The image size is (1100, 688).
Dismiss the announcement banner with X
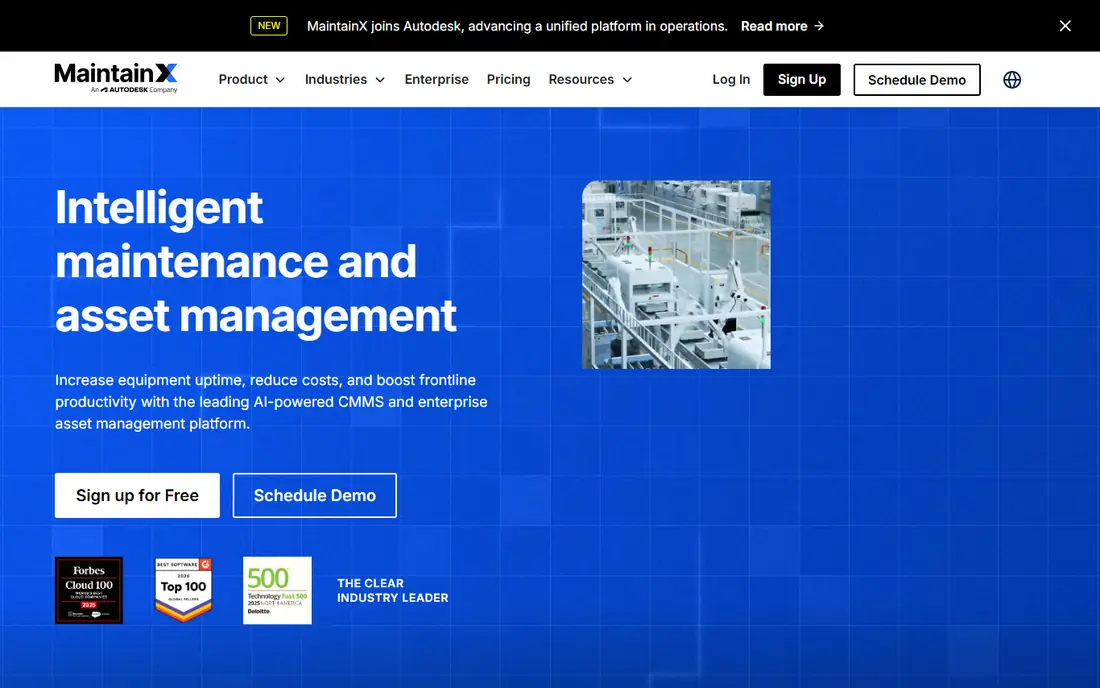(1065, 26)
